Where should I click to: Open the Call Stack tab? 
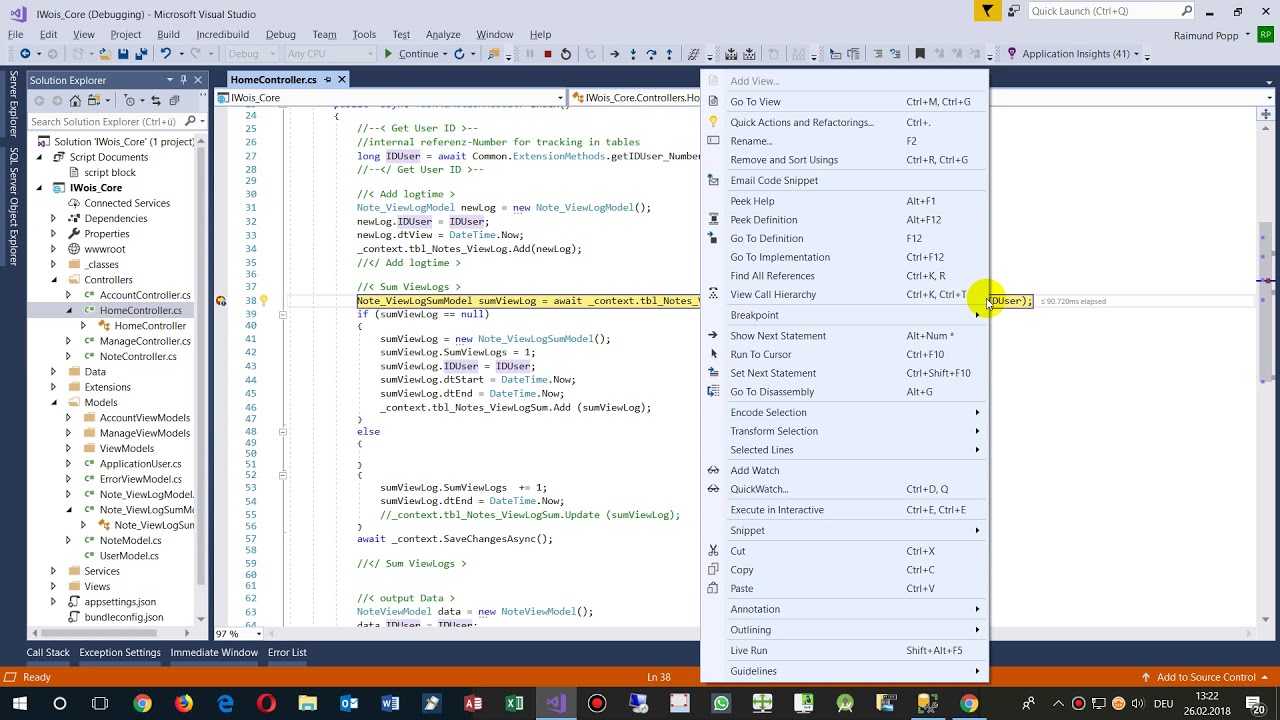(48, 652)
